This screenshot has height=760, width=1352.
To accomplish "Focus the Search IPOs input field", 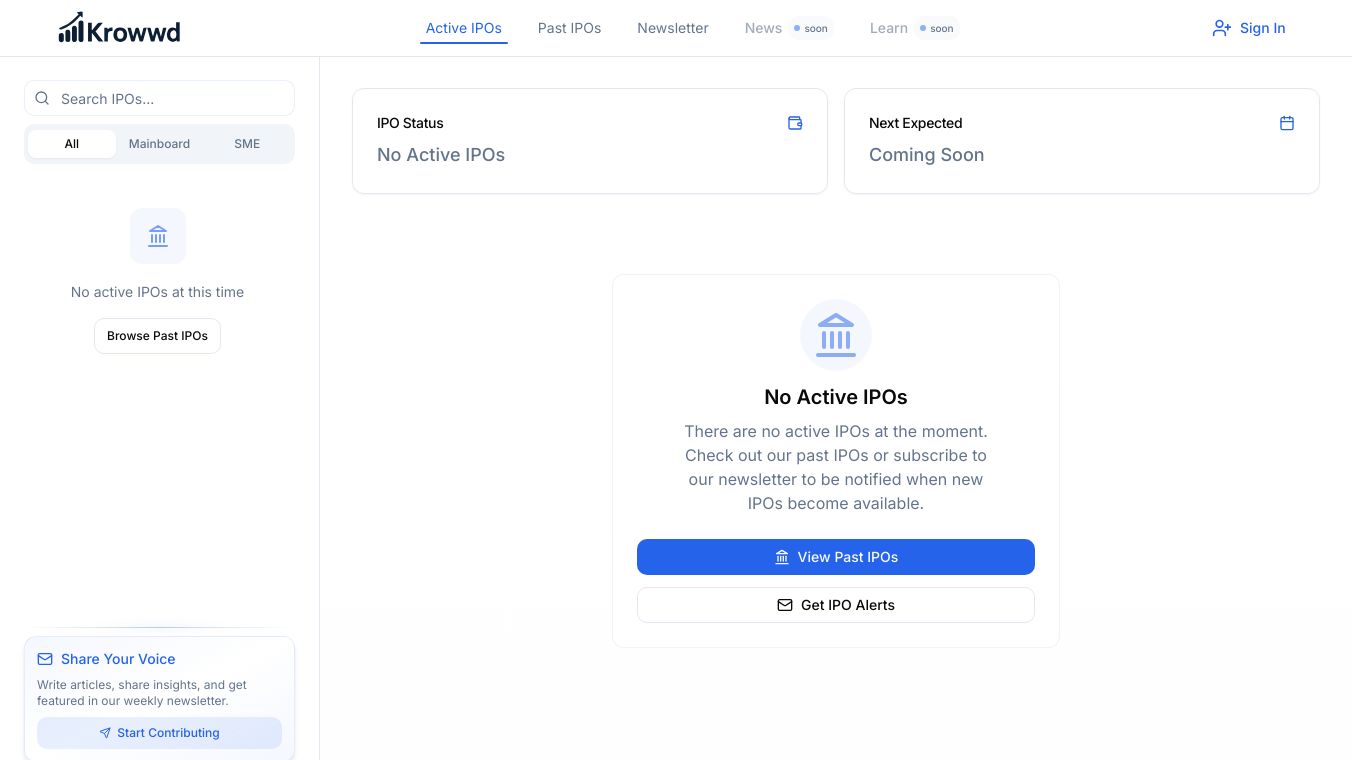I will click(x=170, y=99).
